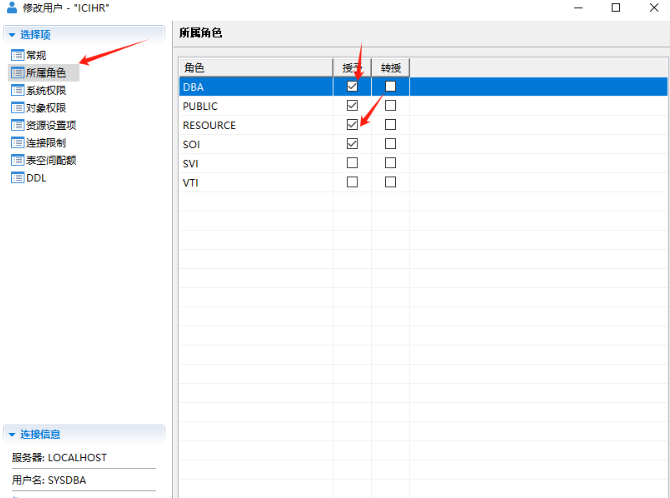Open the 常规 settings page
670x498 pixels.
point(36,55)
